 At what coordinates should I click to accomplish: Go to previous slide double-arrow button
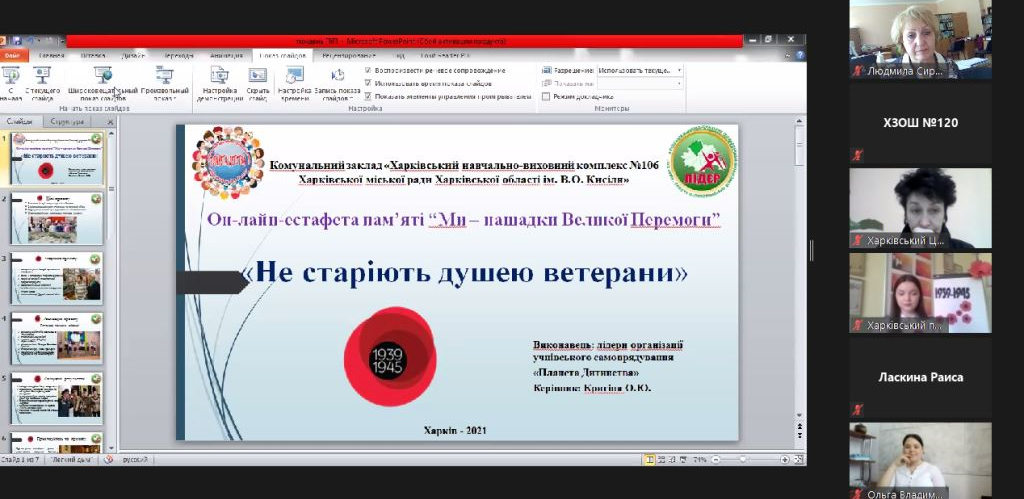(x=799, y=426)
